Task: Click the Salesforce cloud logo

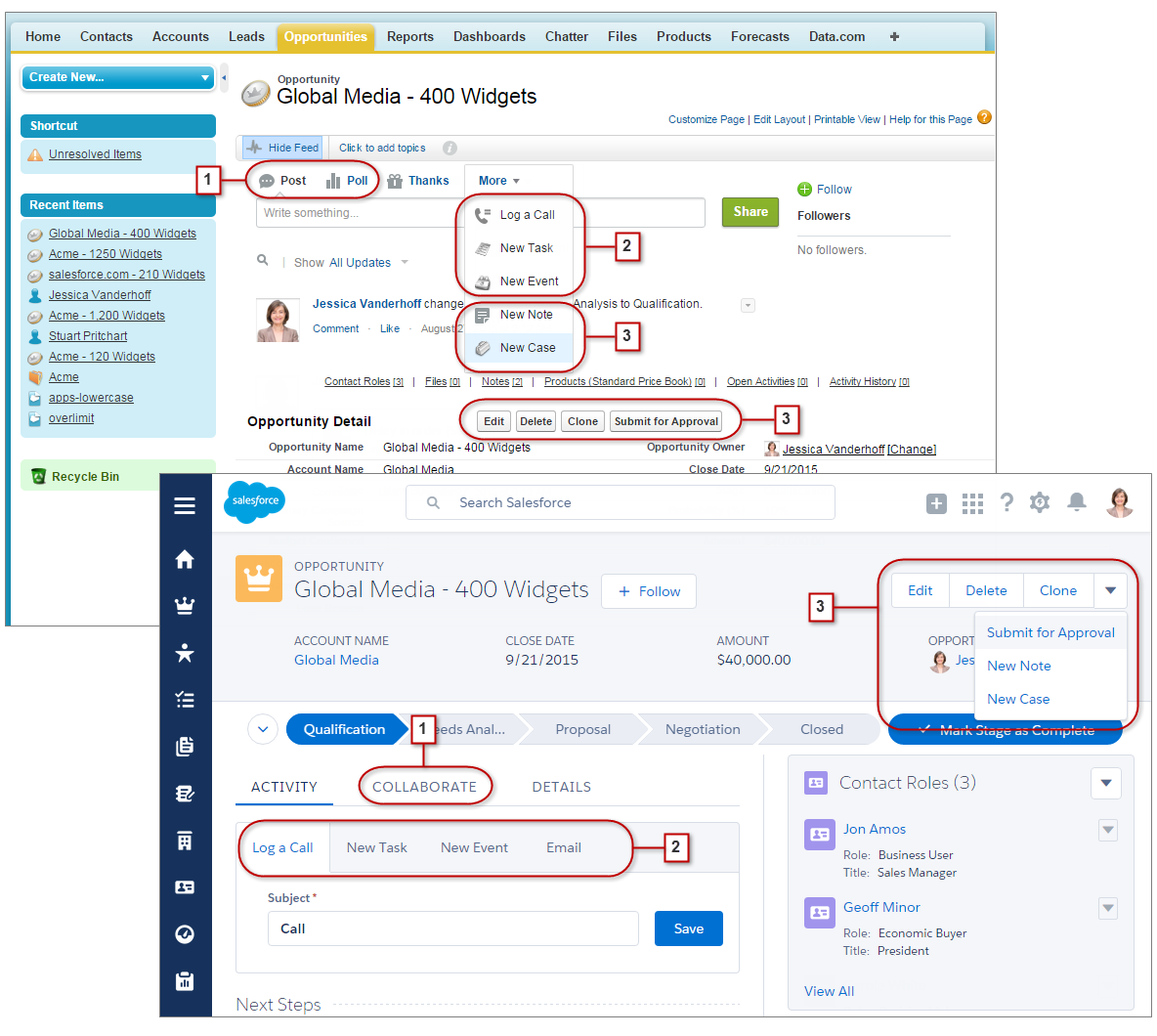Action: coord(255,501)
